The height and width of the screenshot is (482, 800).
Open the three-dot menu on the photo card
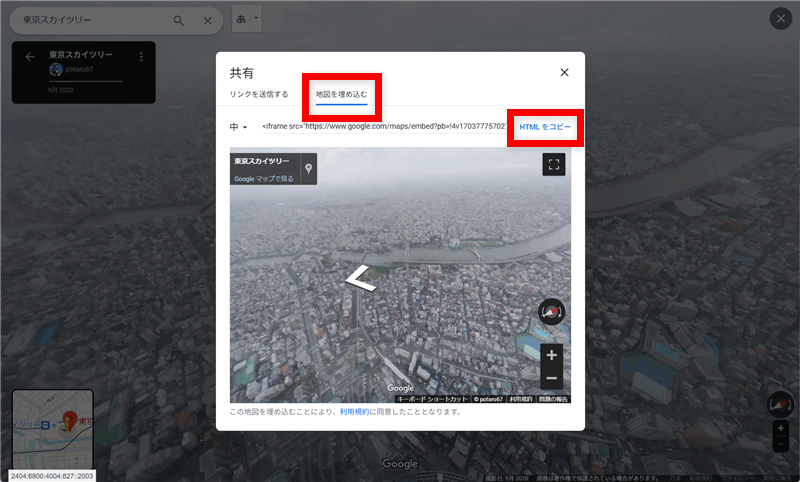(x=141, y=57)
